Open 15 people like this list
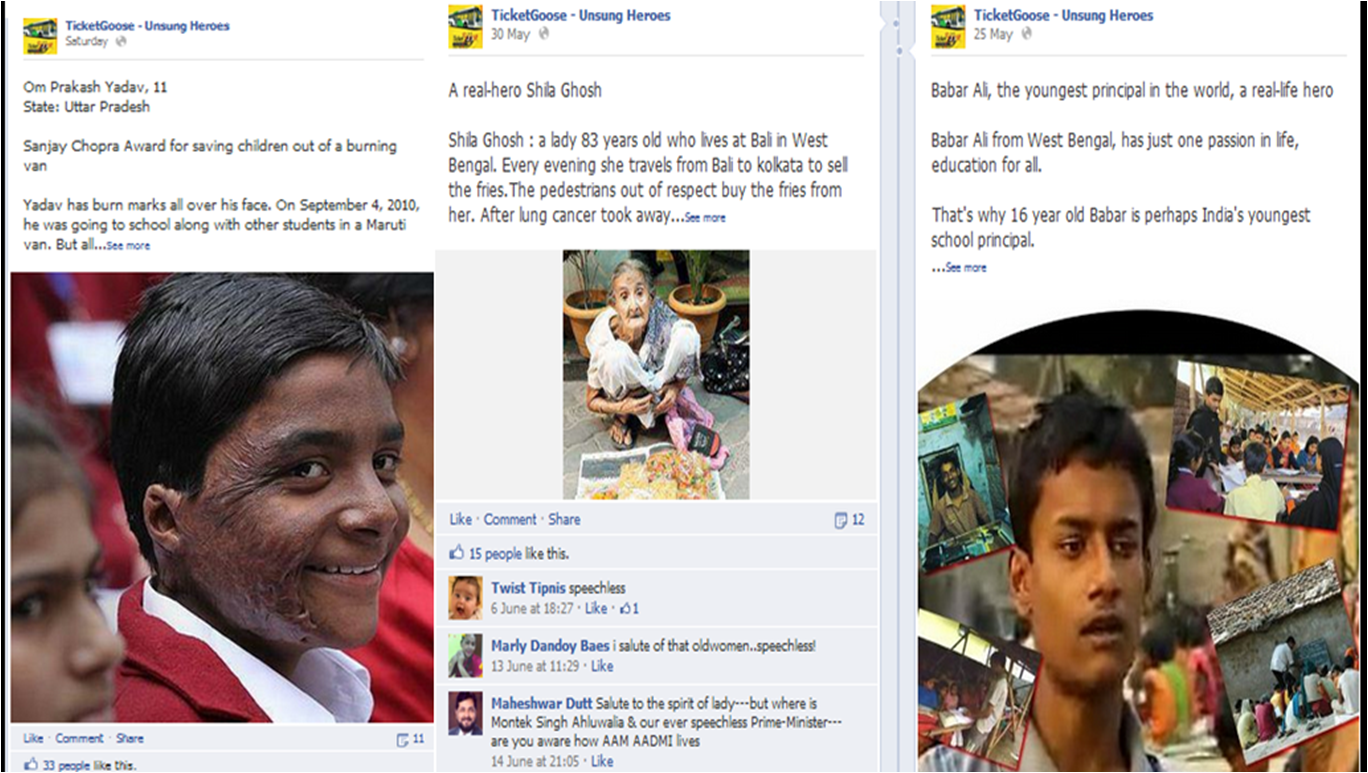The height and width of the screenshot is (773, 1368). pyautogui.click(x=519, y=553)
